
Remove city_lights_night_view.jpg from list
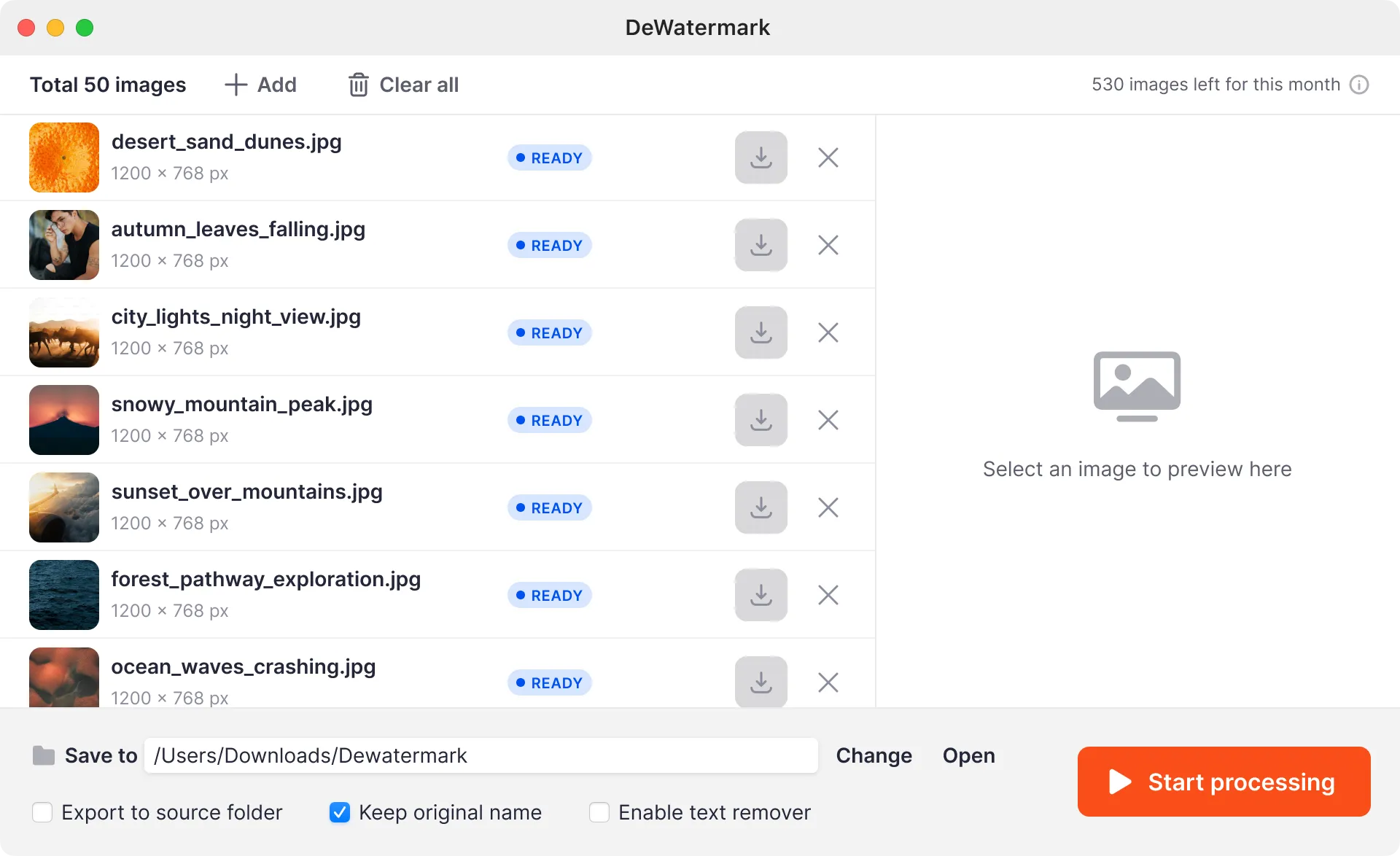coord(828,332)
